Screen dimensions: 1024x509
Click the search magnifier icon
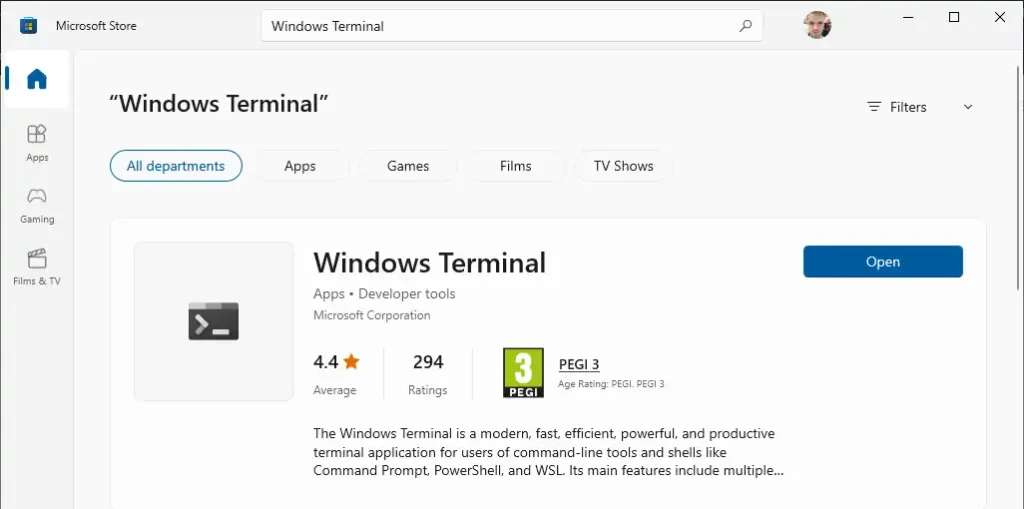[745, 26]
